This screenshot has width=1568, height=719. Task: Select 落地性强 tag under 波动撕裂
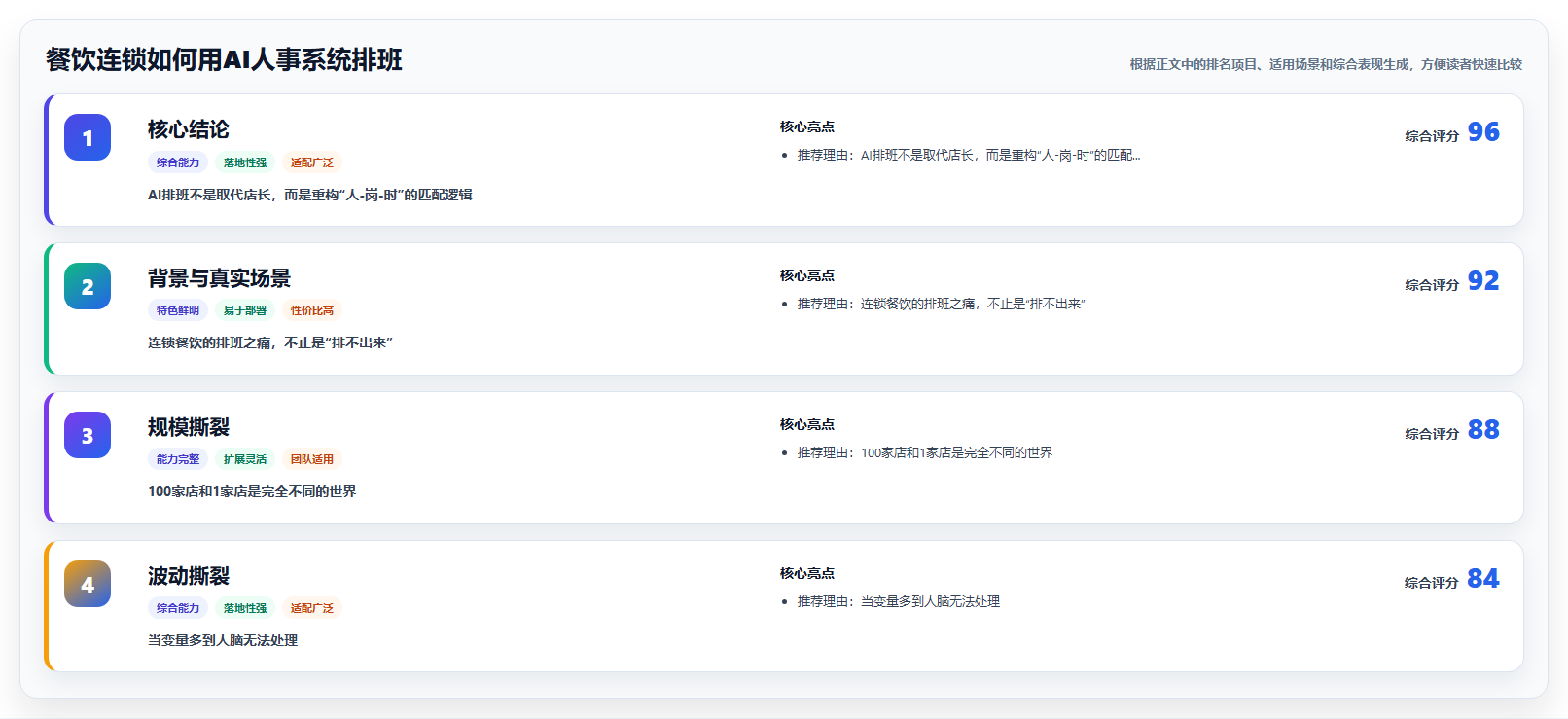[245, 608]
